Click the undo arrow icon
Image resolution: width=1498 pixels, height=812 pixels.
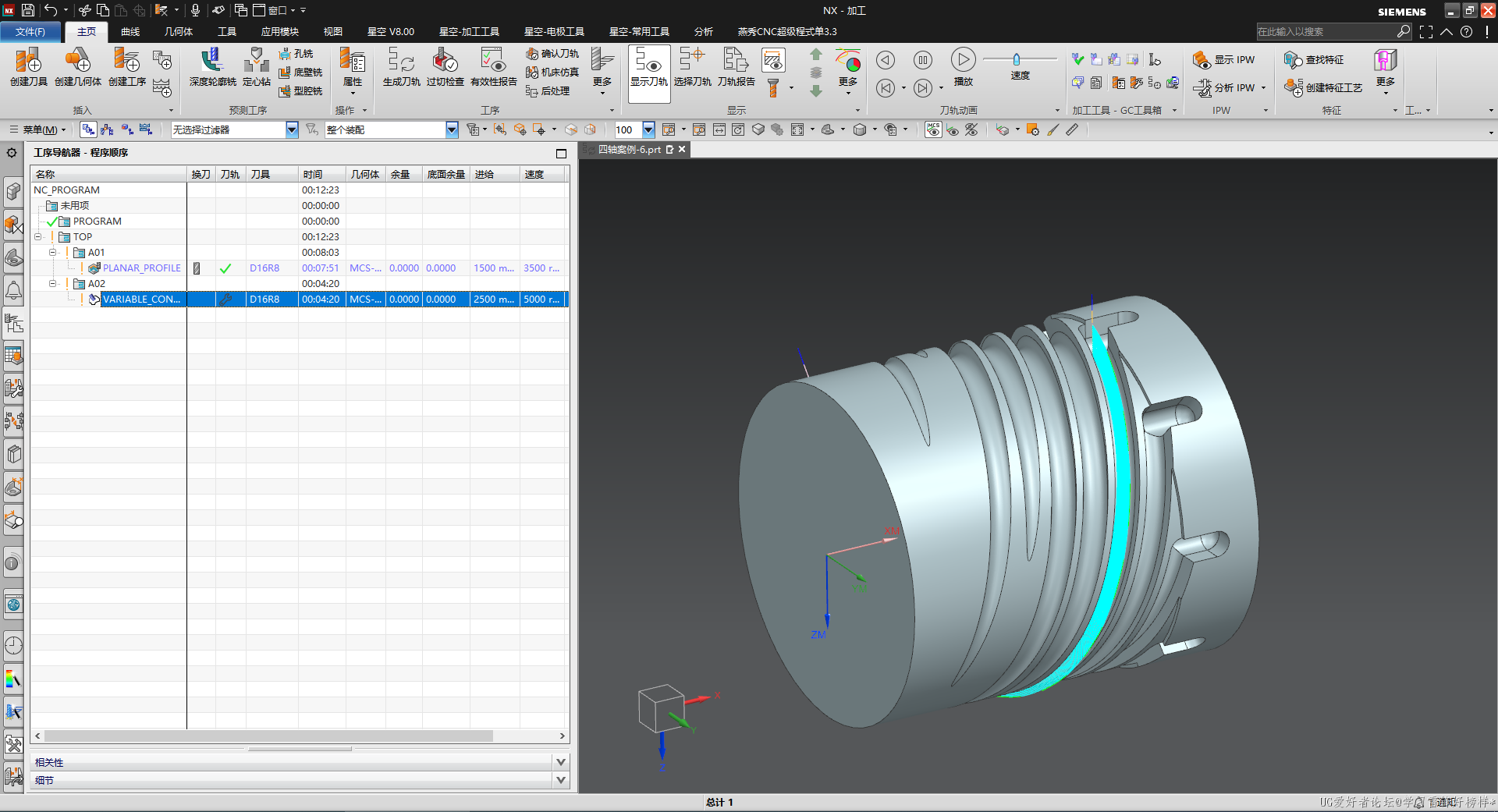pos(51,10)
